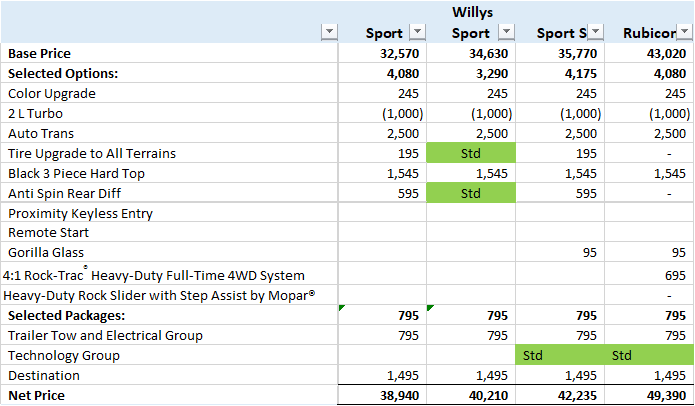Select the Destination row label

(43, 375)
